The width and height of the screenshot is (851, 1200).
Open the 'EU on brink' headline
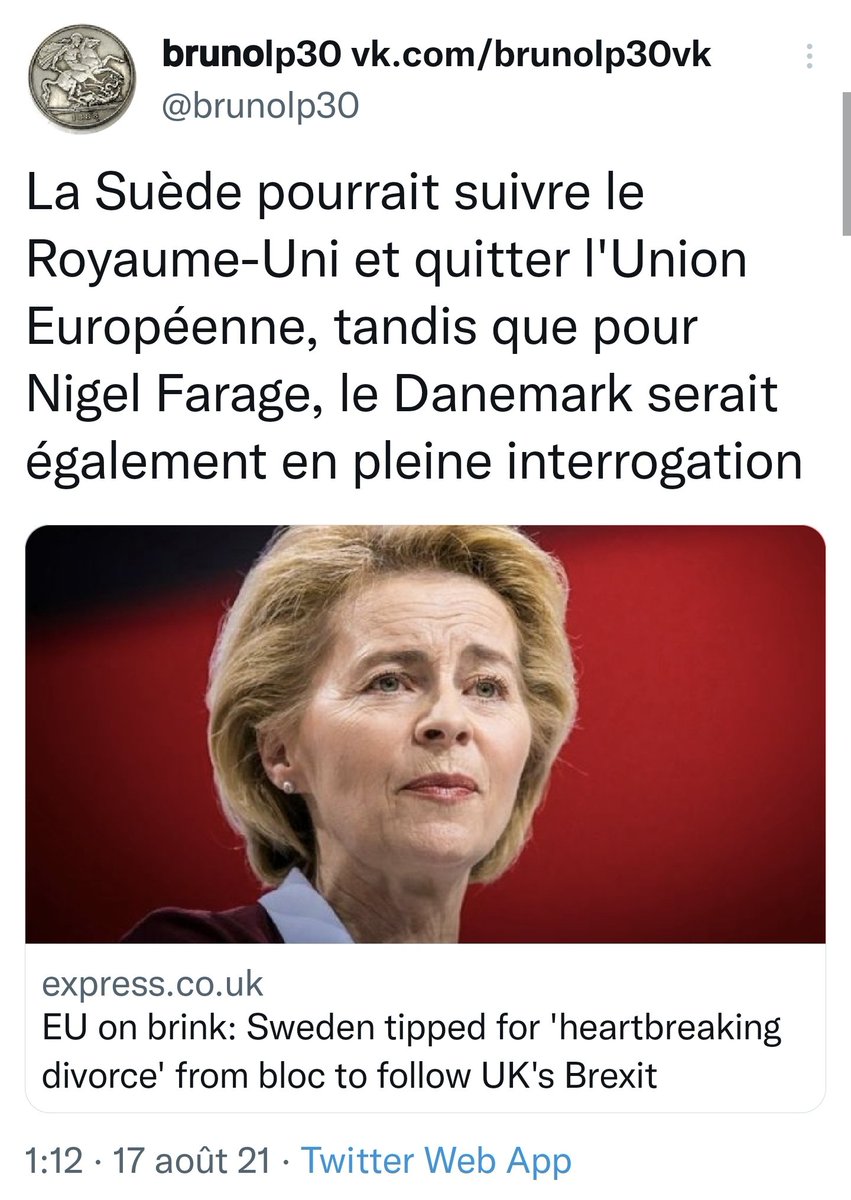(412, 1030)
